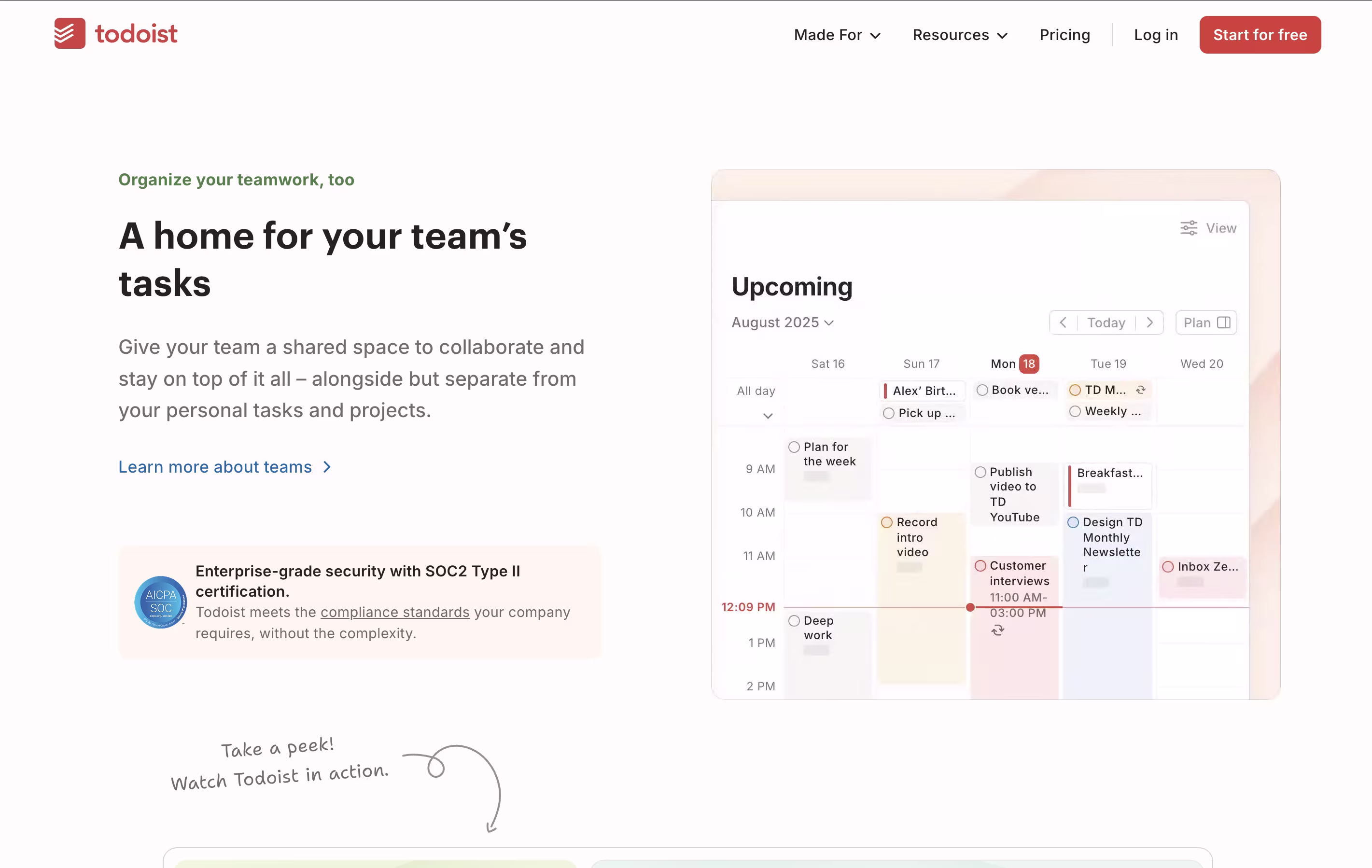Viewport: 1372px width, 868px height.
Task: Click the AICPA SOC badge
Action: [x=160, y=602]
